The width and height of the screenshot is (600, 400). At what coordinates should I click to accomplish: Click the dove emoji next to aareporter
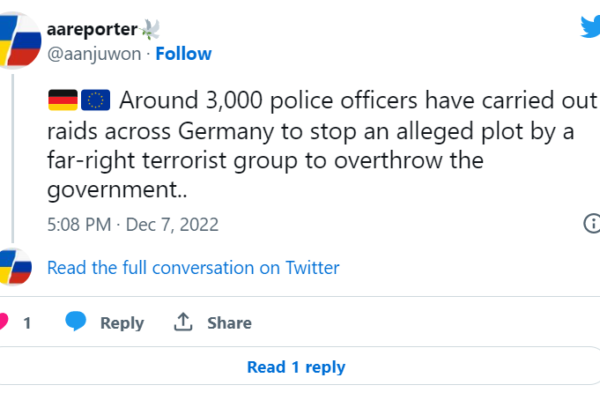tap(150, 29)
